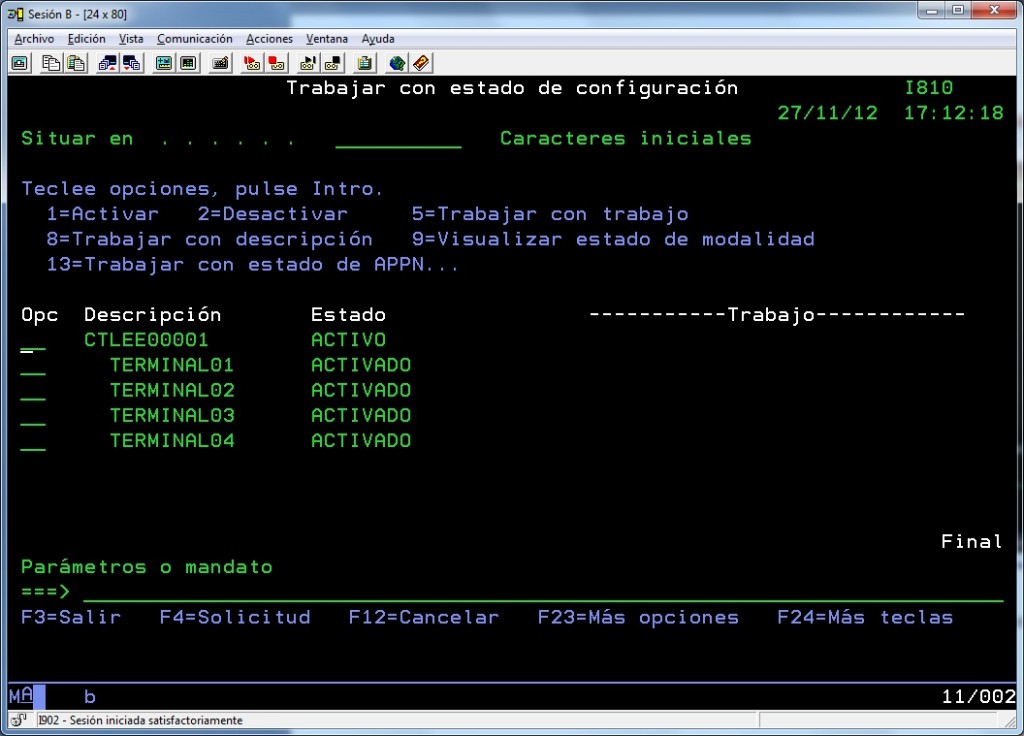Click 13=Trabajar con estado de APPN text
Image resolution: width=1024 pixels, height=736 pixels.
pos(253,264)
